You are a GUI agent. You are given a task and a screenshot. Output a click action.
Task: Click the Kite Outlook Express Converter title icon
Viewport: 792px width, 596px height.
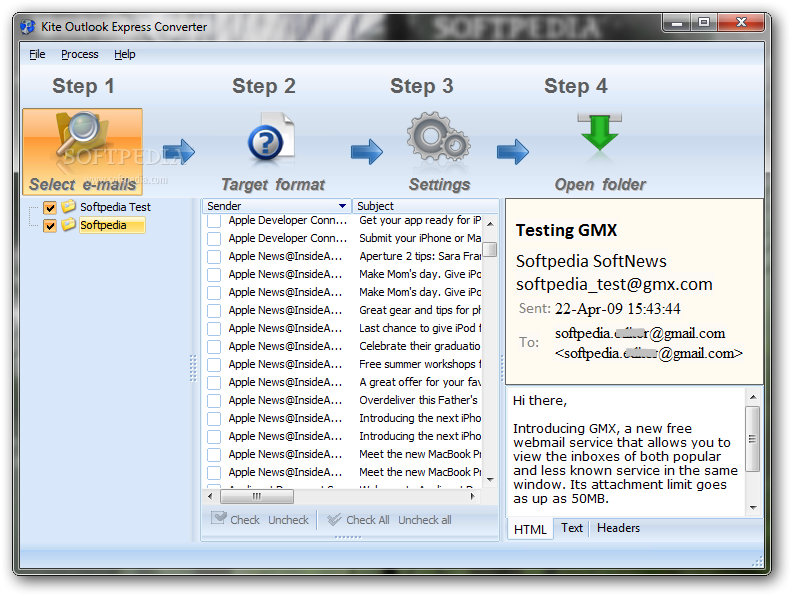28,27
